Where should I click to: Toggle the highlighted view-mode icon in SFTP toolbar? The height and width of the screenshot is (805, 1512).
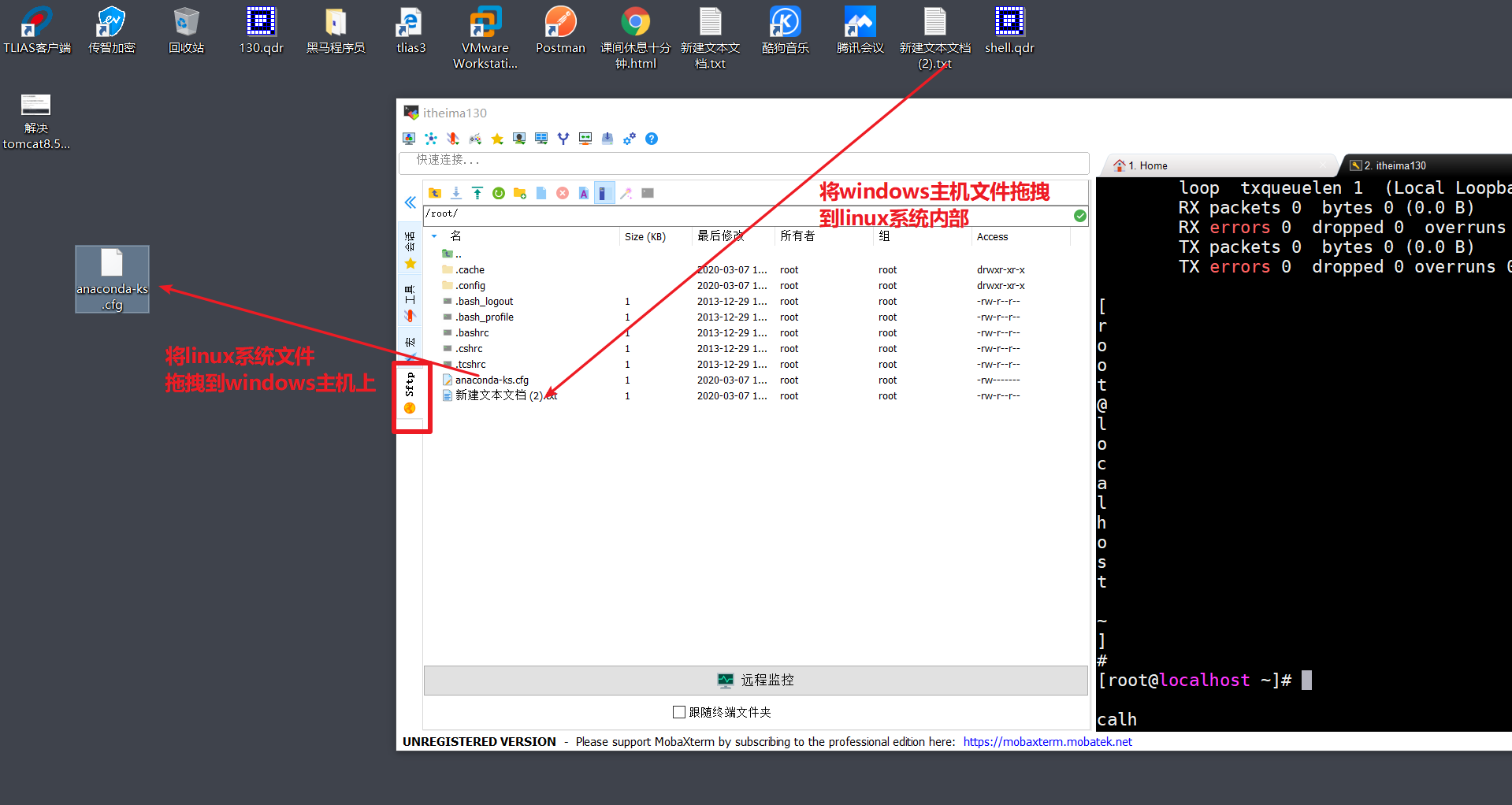[604, 193]
